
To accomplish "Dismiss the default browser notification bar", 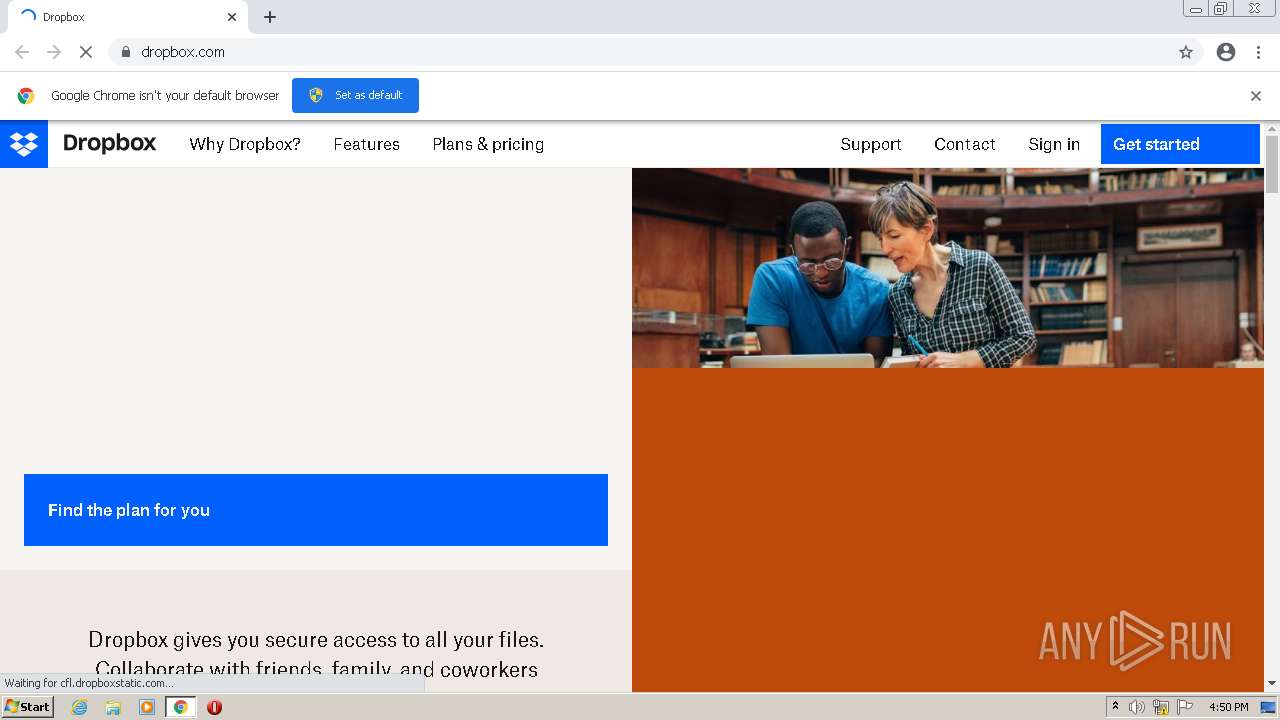I will [1256, 96].
